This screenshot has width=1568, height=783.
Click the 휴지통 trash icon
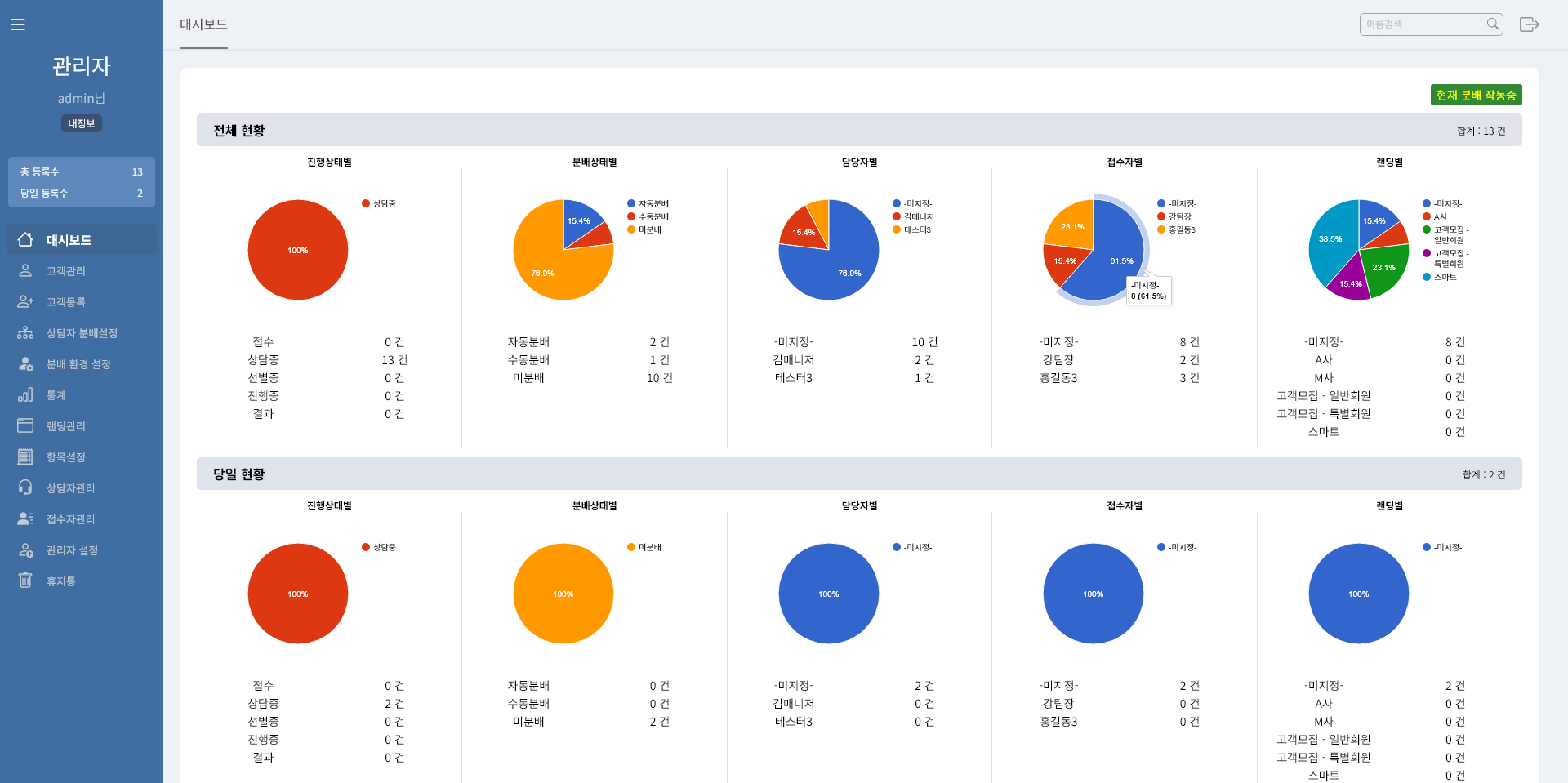click(x=25, y=581)
